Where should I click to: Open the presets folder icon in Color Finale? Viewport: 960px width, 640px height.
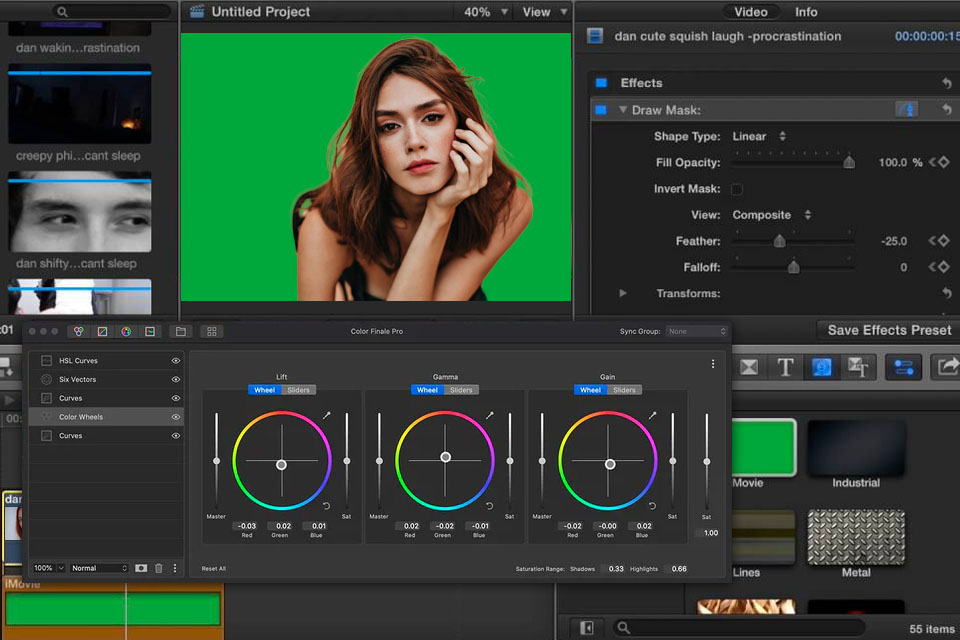pyautogui.click(x=181, y=331)
